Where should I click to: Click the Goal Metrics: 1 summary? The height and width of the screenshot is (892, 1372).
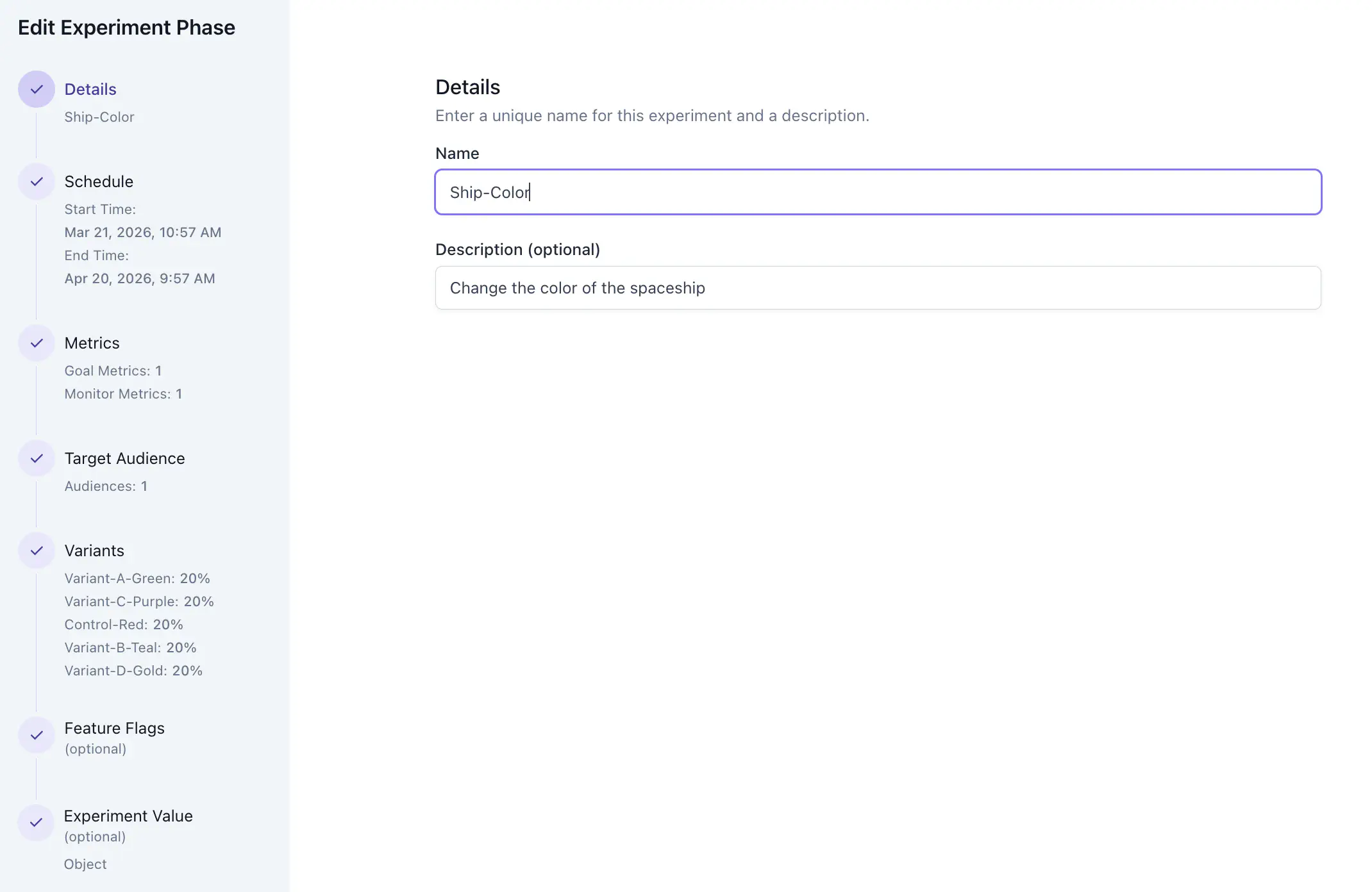[113, 370]
